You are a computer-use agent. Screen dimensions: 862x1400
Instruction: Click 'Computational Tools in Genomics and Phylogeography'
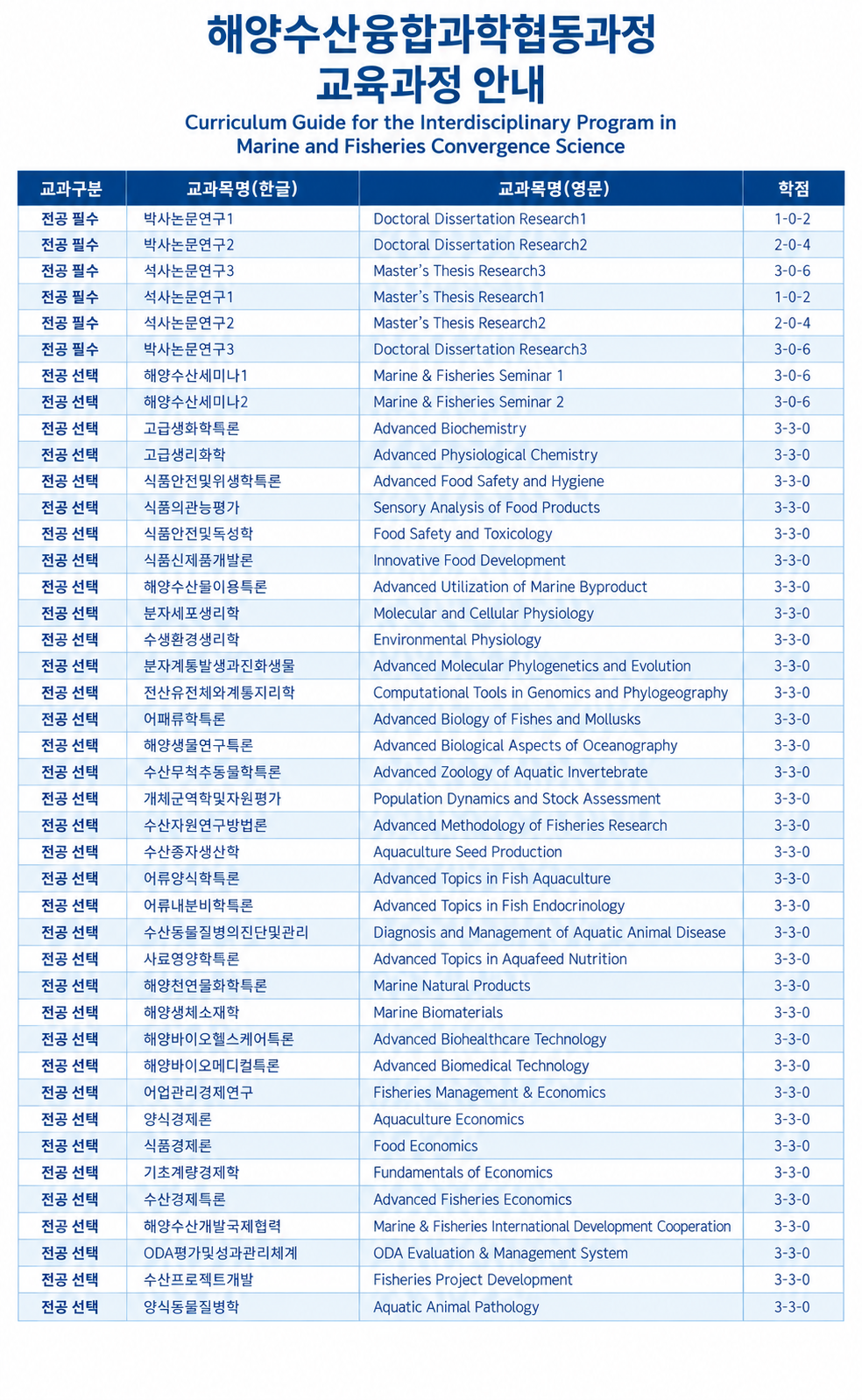[x=550, y=693]
